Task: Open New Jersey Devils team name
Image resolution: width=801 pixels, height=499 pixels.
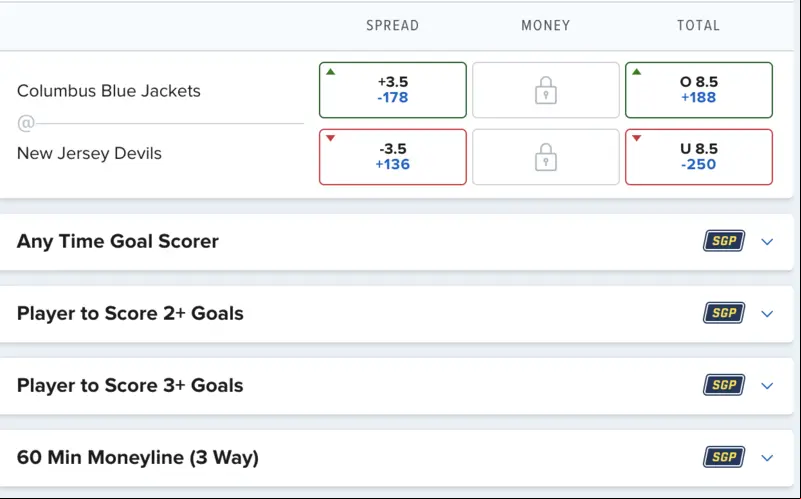Action: pyautogui.click(x=89, y=153)
